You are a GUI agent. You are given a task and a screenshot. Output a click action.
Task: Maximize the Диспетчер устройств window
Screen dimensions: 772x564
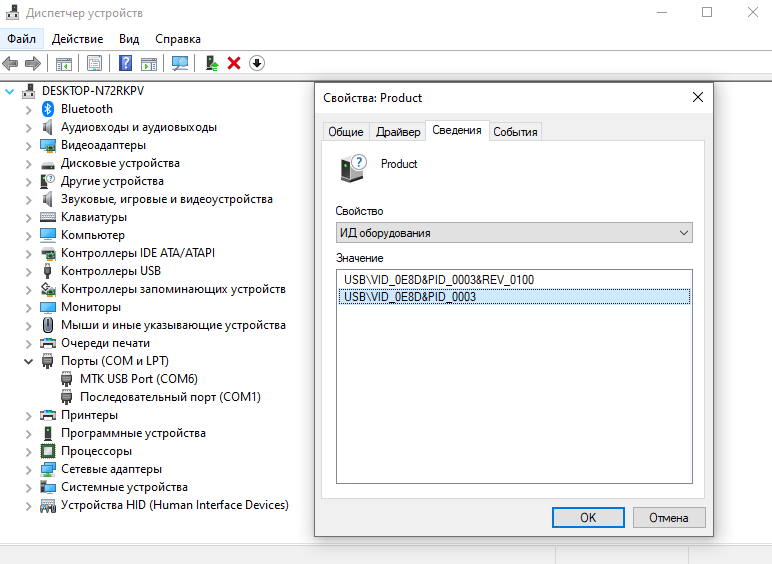coord(707,12)
